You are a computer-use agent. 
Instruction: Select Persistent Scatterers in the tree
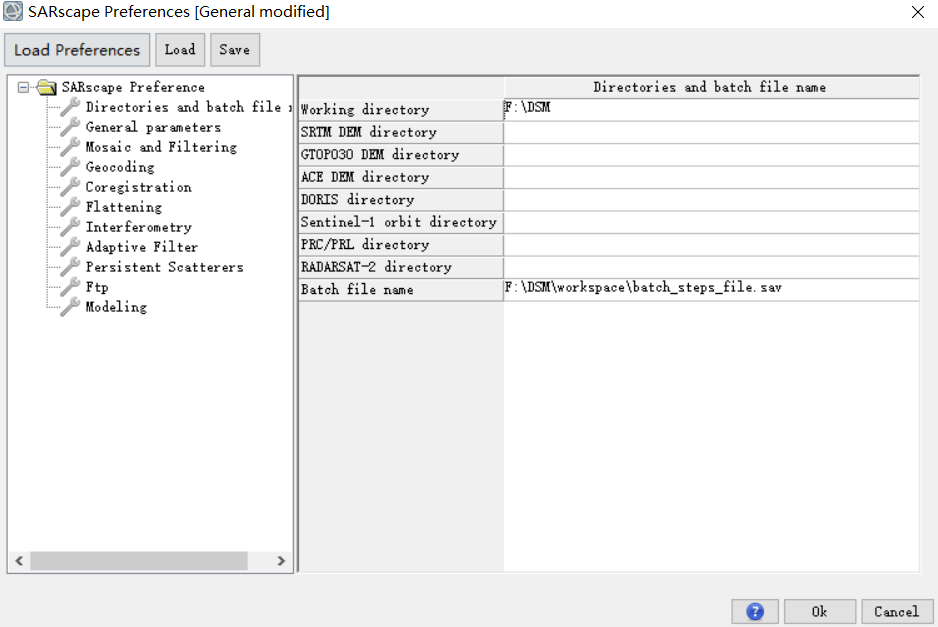[165, 267]
